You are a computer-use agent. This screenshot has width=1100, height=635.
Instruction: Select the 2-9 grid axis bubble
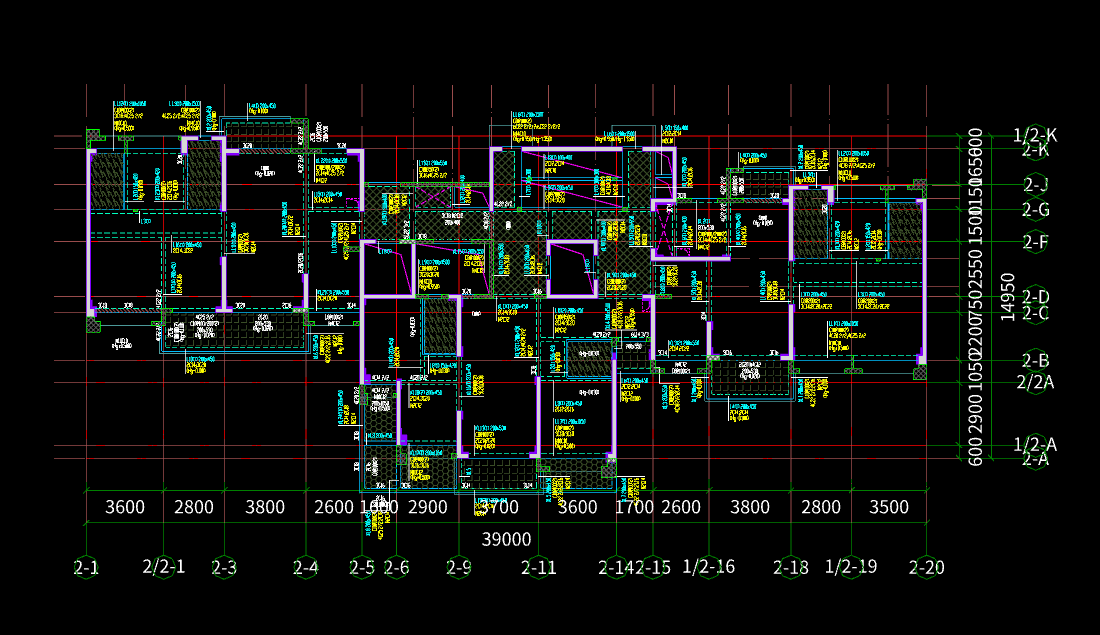(459, 567)
